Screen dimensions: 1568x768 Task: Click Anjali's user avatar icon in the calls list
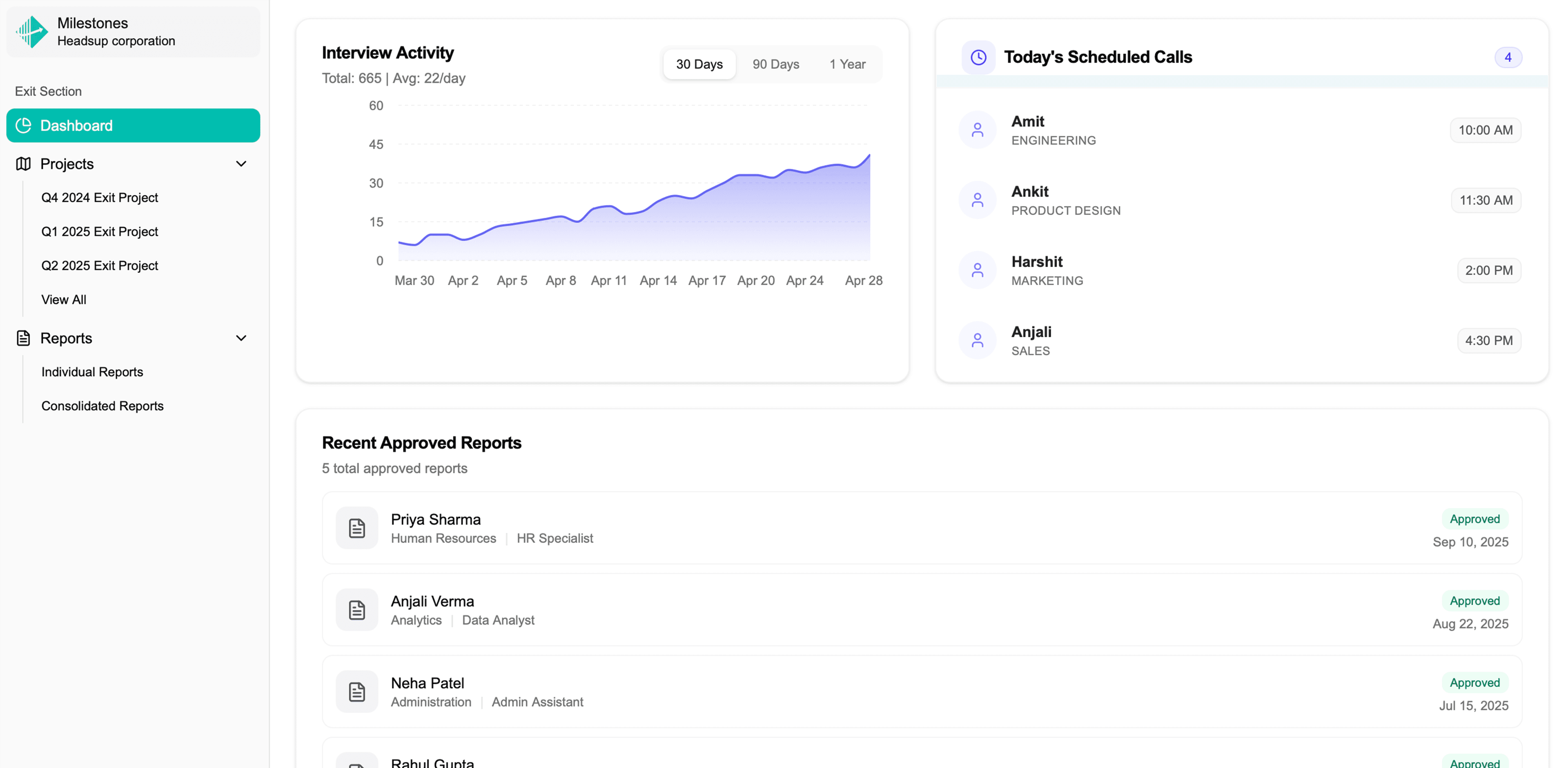(978, 340)
